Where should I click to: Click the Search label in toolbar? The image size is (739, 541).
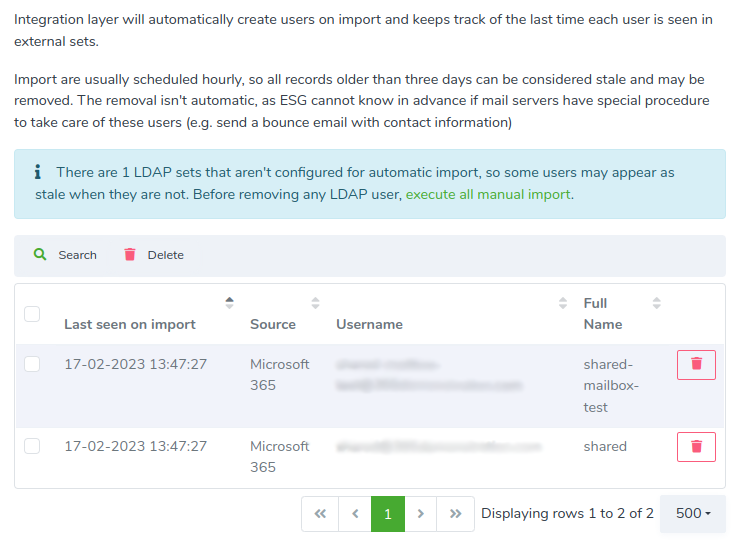pyautogui.click(x=77, y=255)
